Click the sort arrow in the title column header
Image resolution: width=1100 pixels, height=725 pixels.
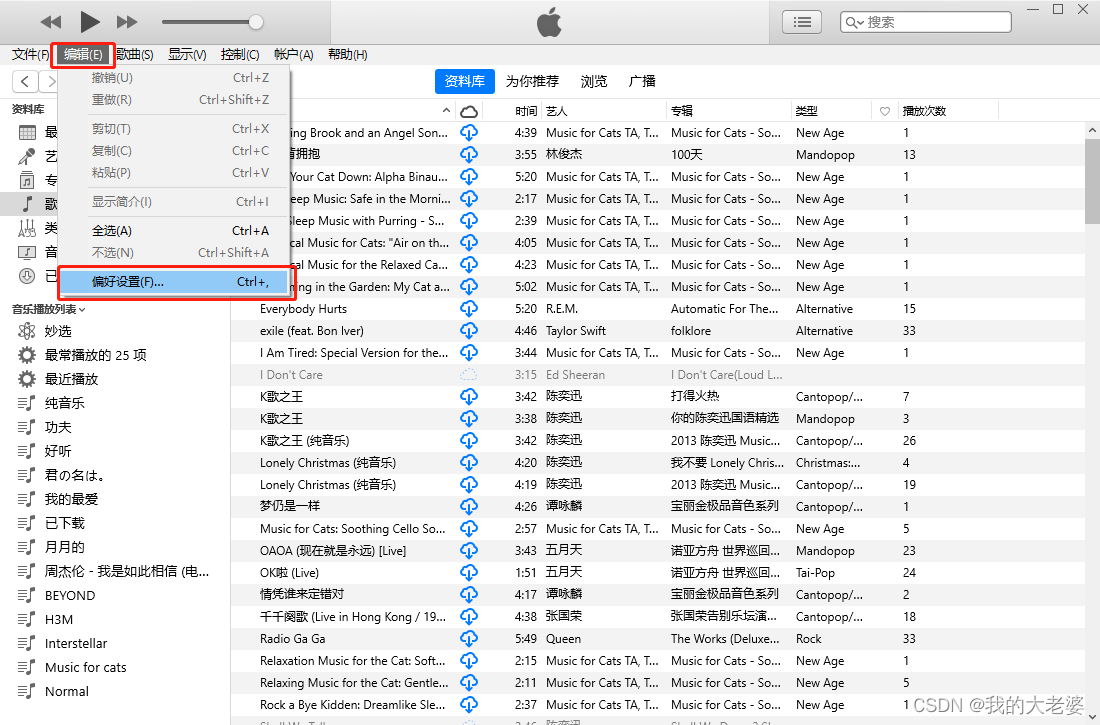point(446,111)
